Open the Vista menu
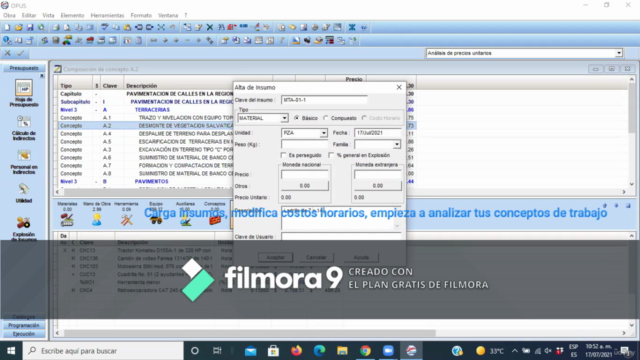This screenshot has width=640, height=360. (48, 16)
